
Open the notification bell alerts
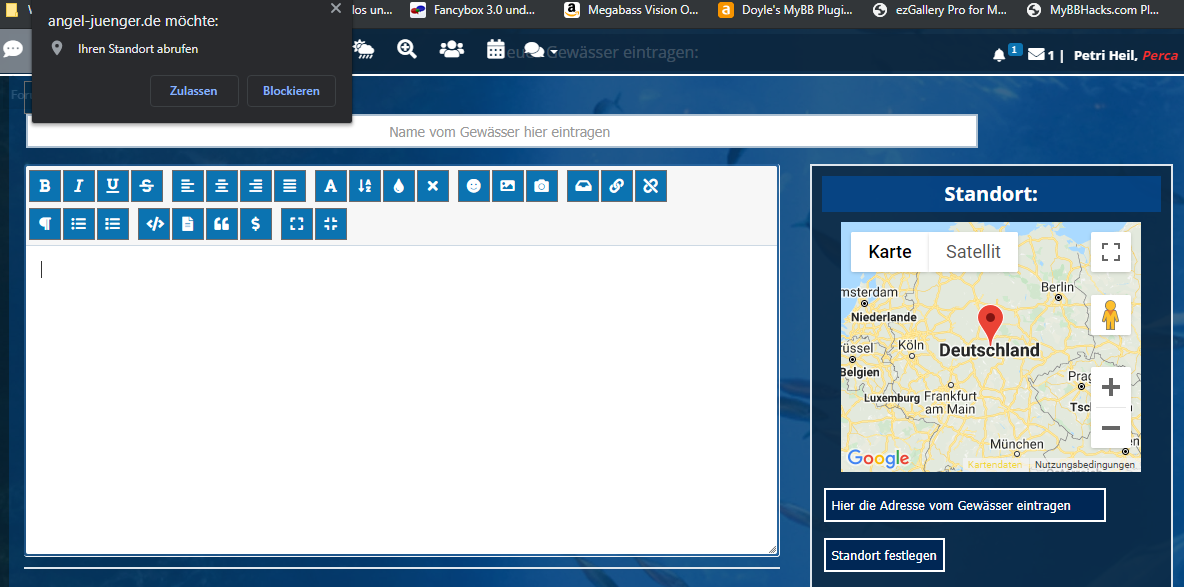(x=999, y=55)
